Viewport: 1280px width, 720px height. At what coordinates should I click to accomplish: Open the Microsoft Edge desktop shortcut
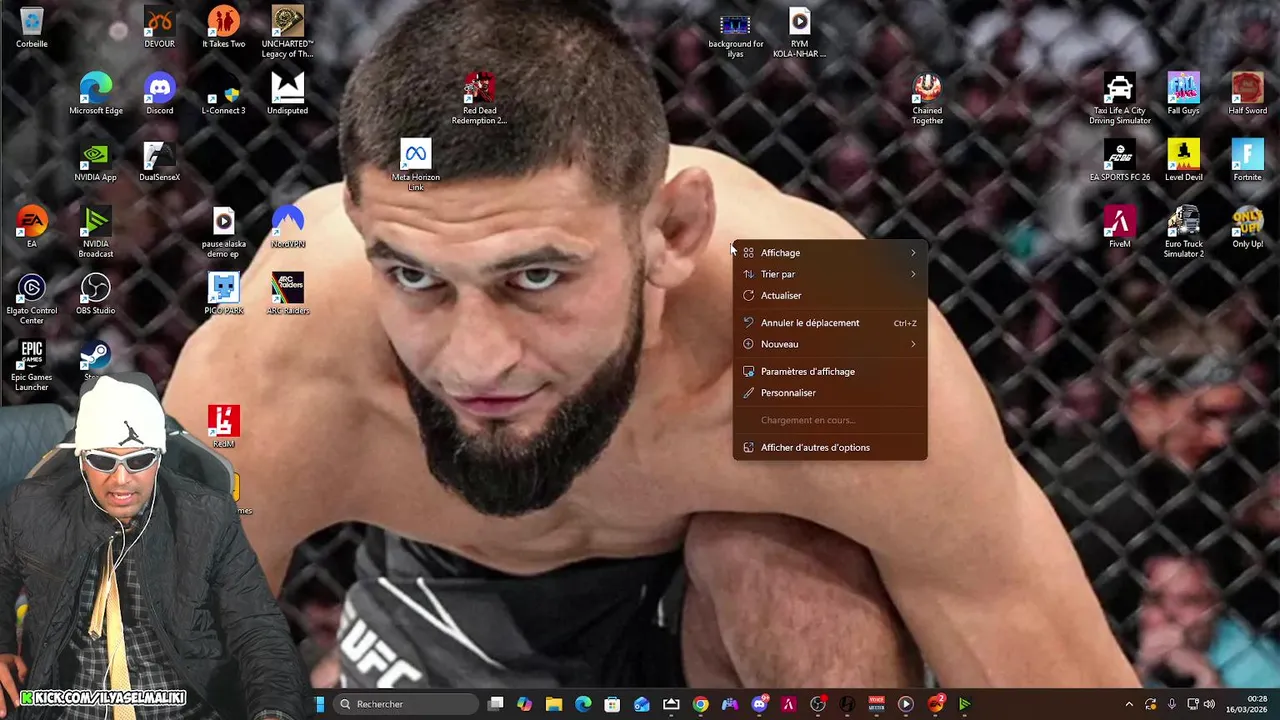[x=95, y=94]
